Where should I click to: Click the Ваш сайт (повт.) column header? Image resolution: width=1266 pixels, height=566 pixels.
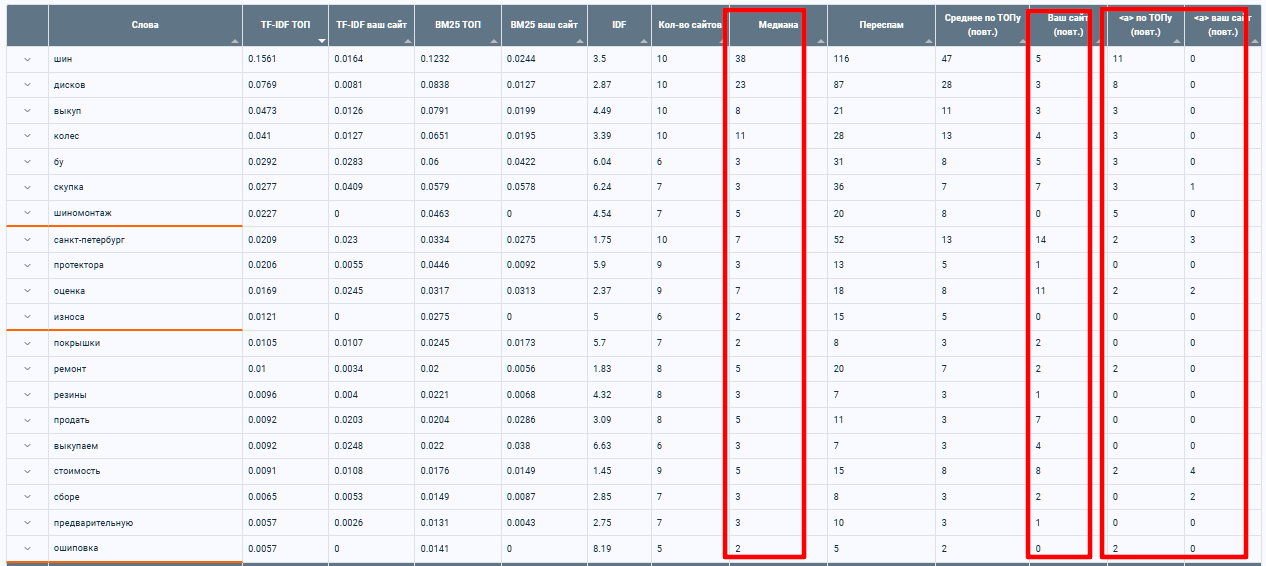1062,25
